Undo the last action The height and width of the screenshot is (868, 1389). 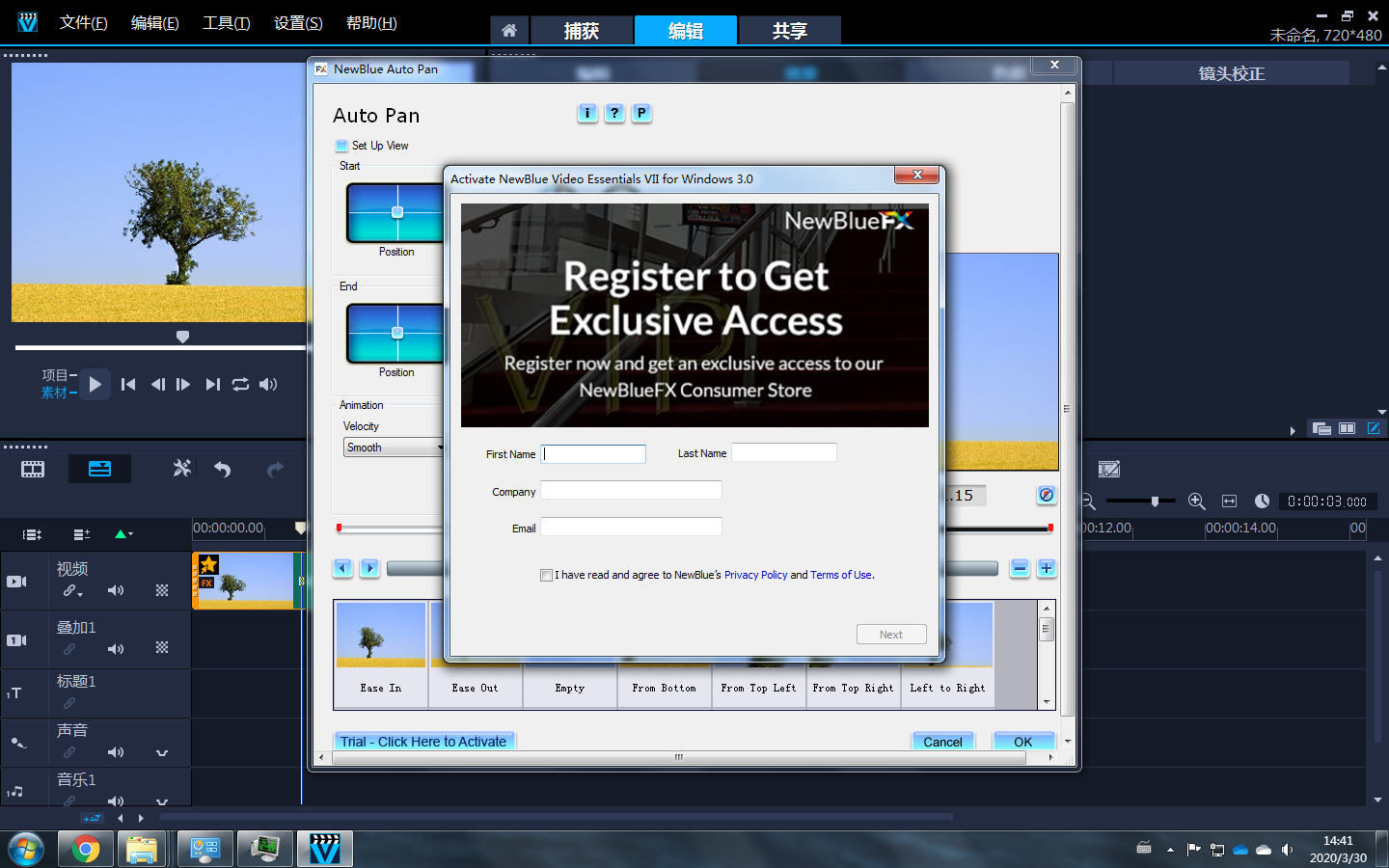point(223,470)
